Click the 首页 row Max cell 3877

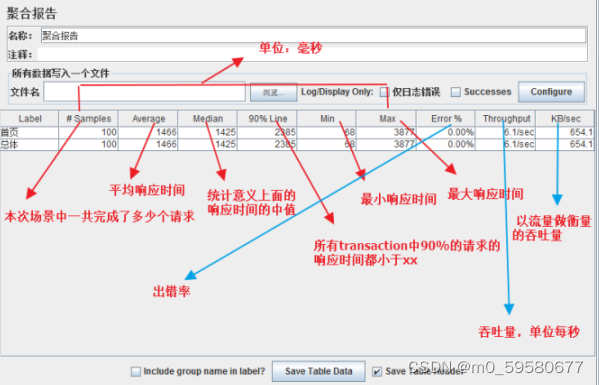386,132
